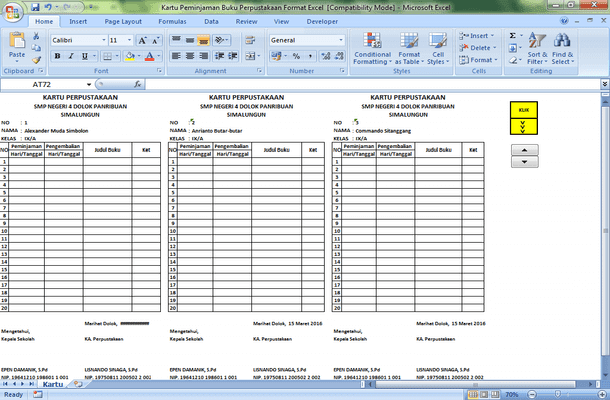The image size is (610, 400).
Task: Click the AutoSum sigma icon
Action: [513, 36]
